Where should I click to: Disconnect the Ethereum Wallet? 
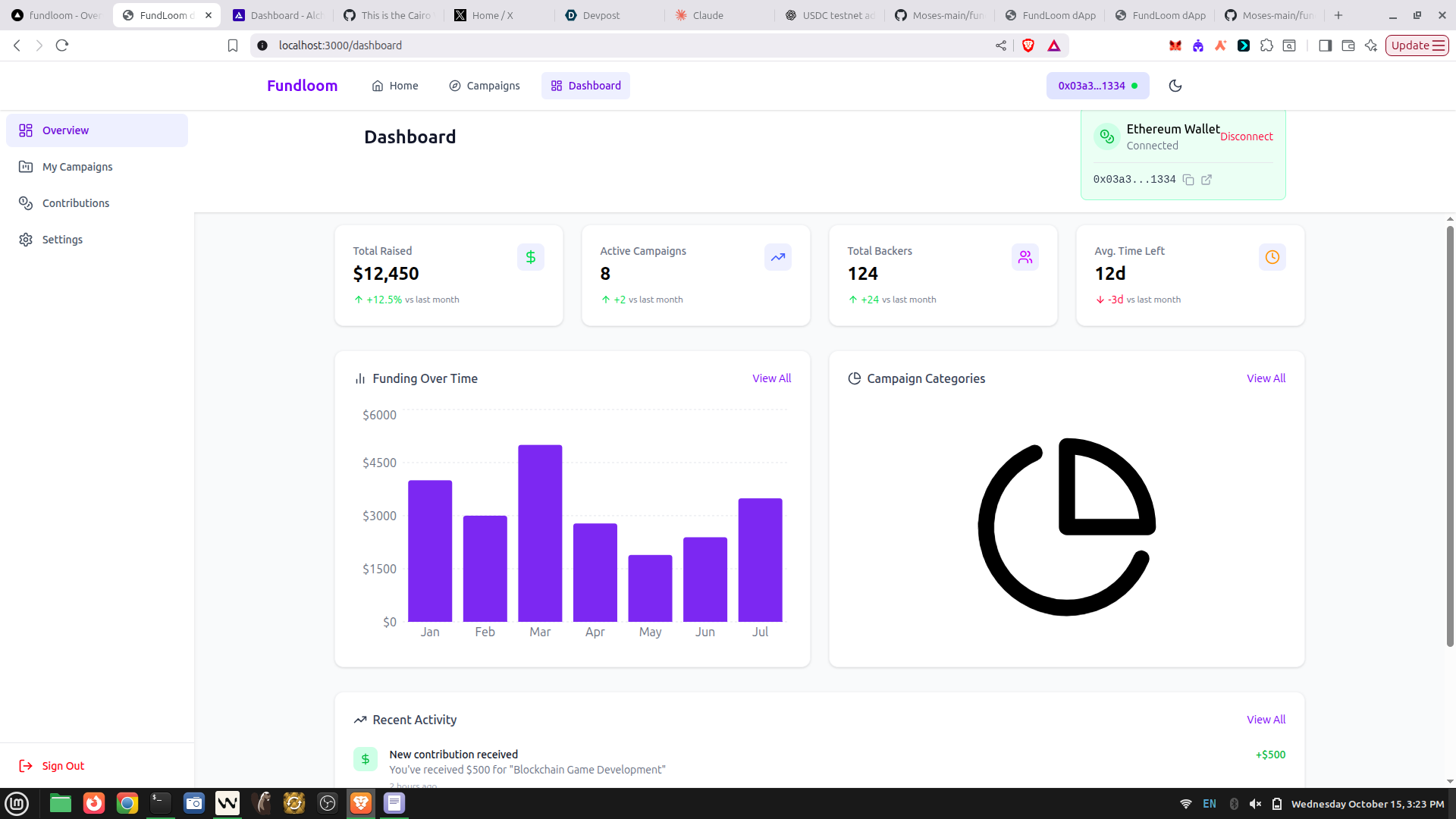[x=1246, y=136]
